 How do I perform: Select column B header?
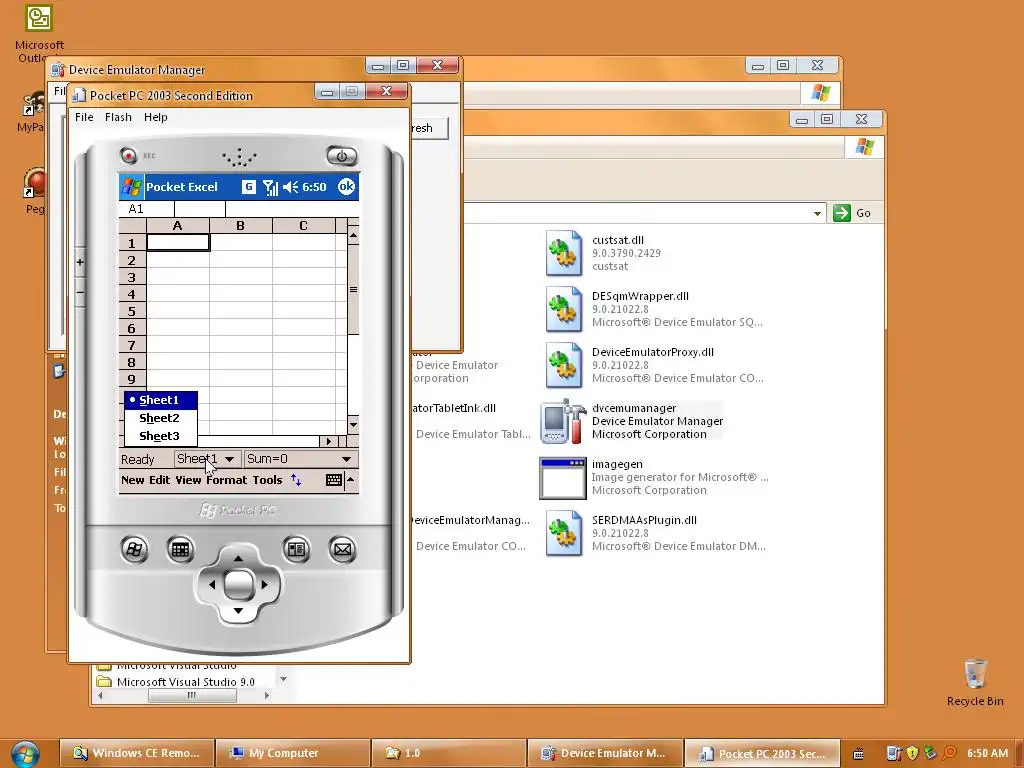point(240,226)
